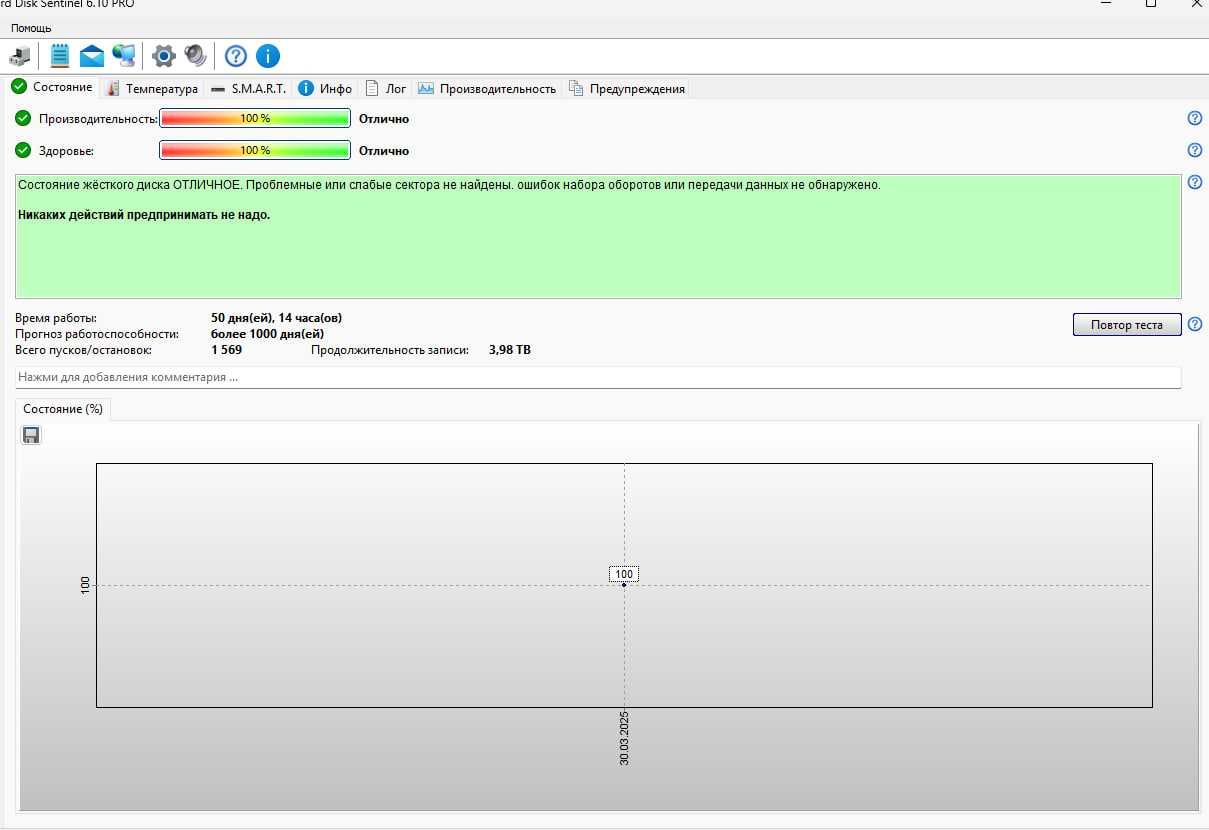
Task: Open the report notepad toolbar icon
Action: coord(60,55)
